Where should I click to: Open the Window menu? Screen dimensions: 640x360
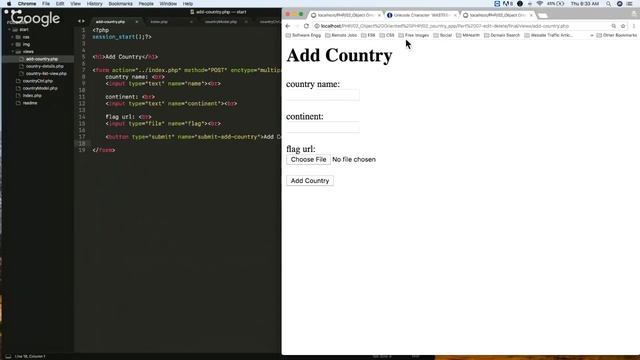[x=168, y=4]
